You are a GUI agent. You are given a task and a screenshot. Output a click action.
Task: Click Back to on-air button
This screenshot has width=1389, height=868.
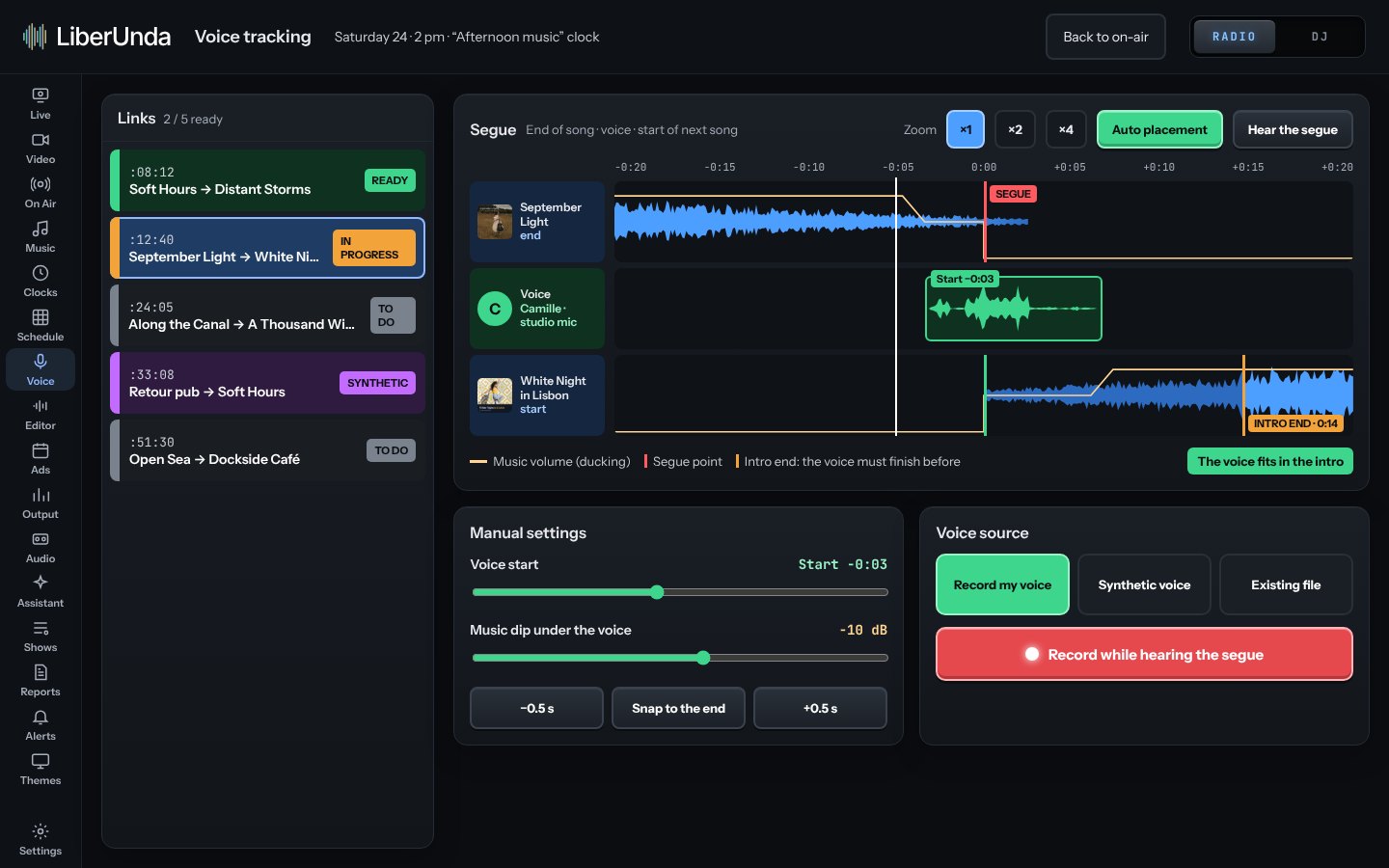pyautogui.click(x=1105, y=37)
